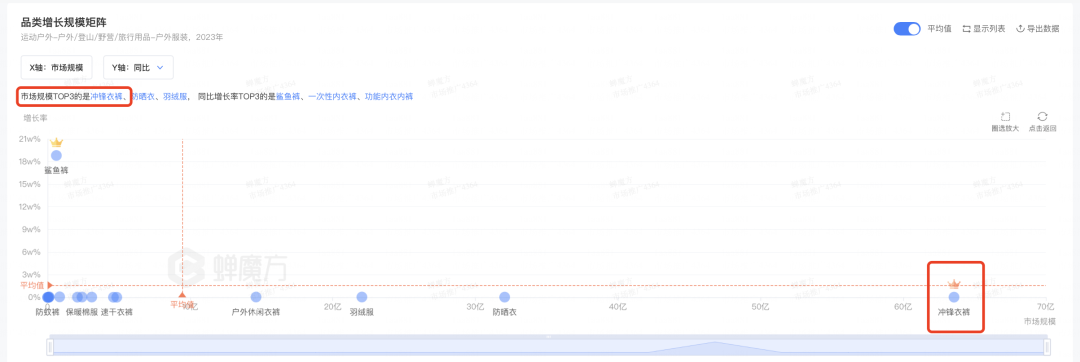Viewport: 1080px width, 362px height.
Task: Select the 户外休闲衣裤 data point
Action: pyautogui.click(x=256, y=297)
